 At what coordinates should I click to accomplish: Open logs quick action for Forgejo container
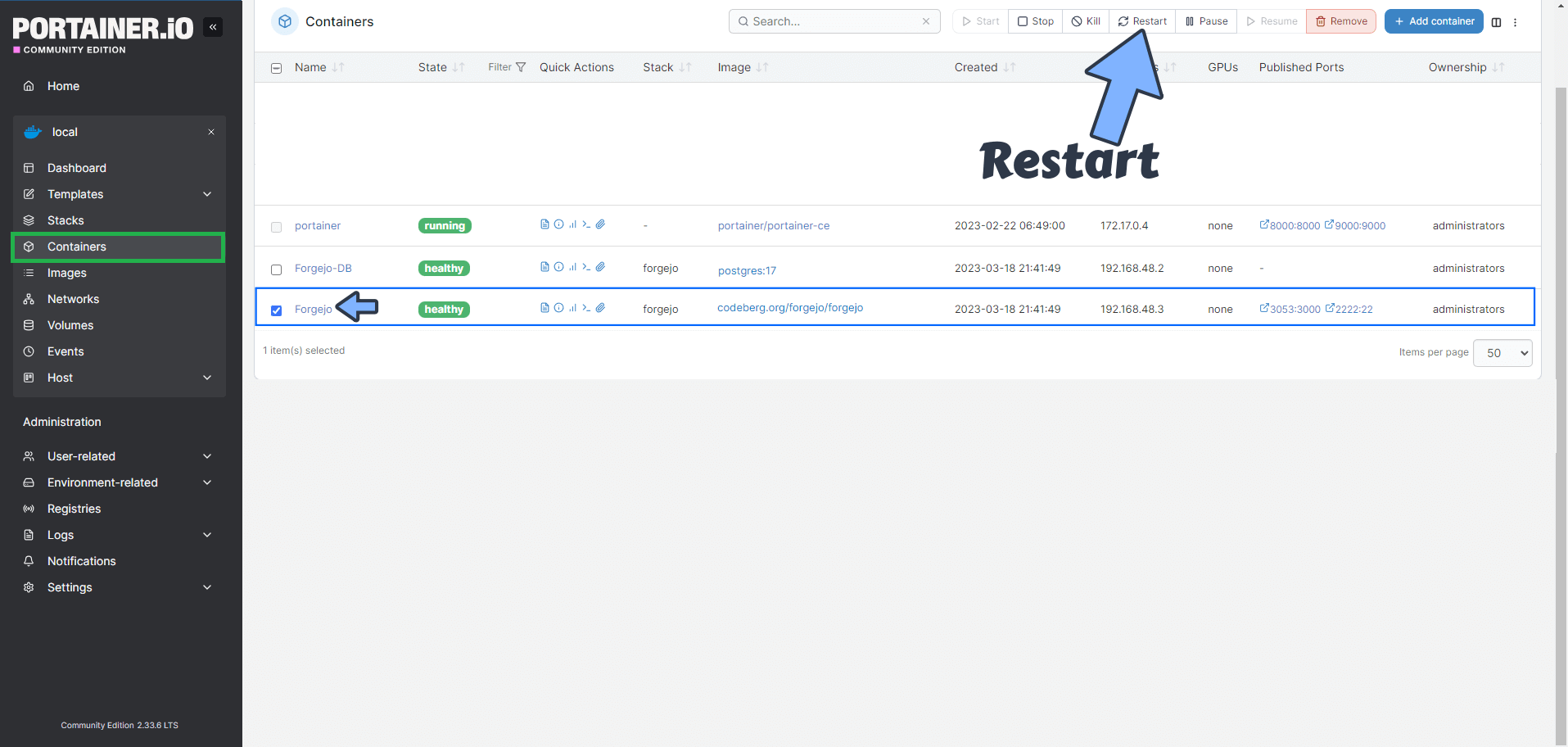(545, 308)
